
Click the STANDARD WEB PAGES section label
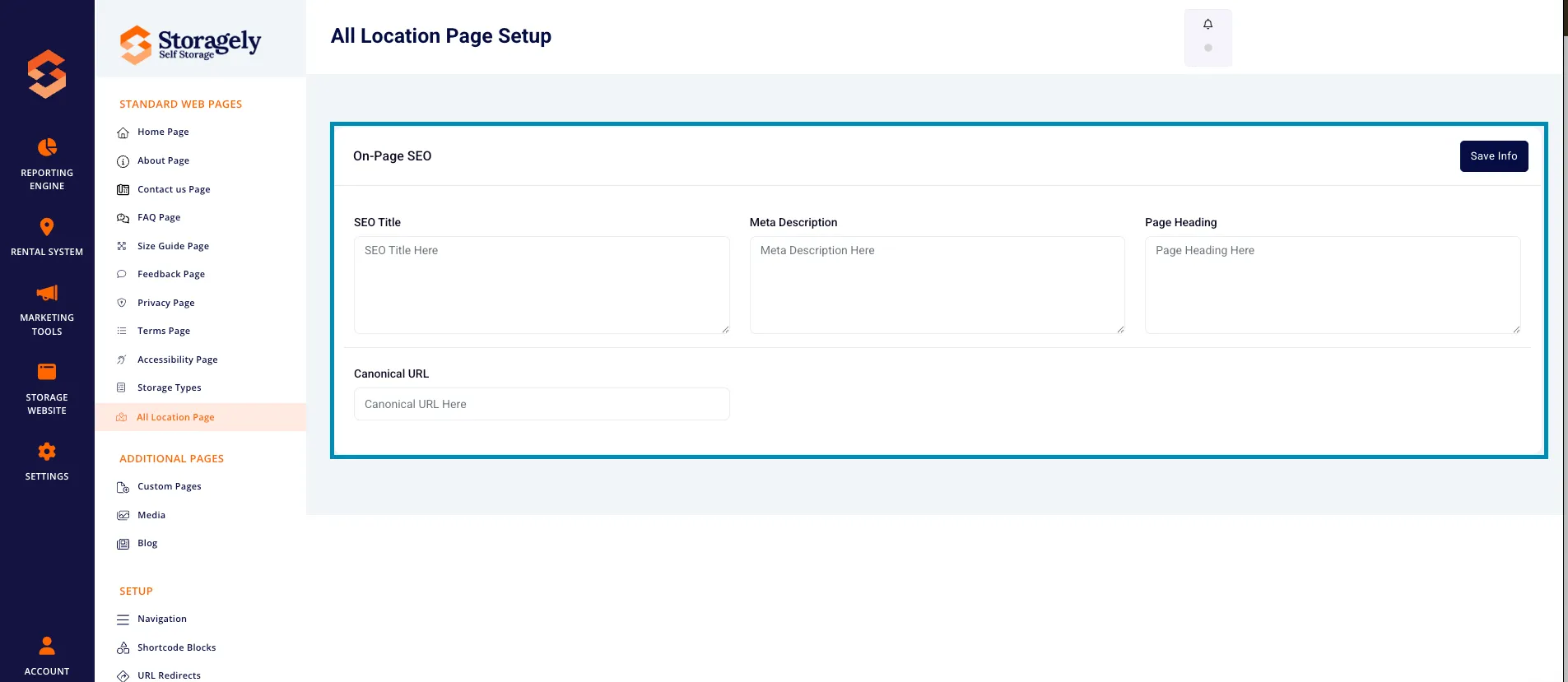click(181, 104)
